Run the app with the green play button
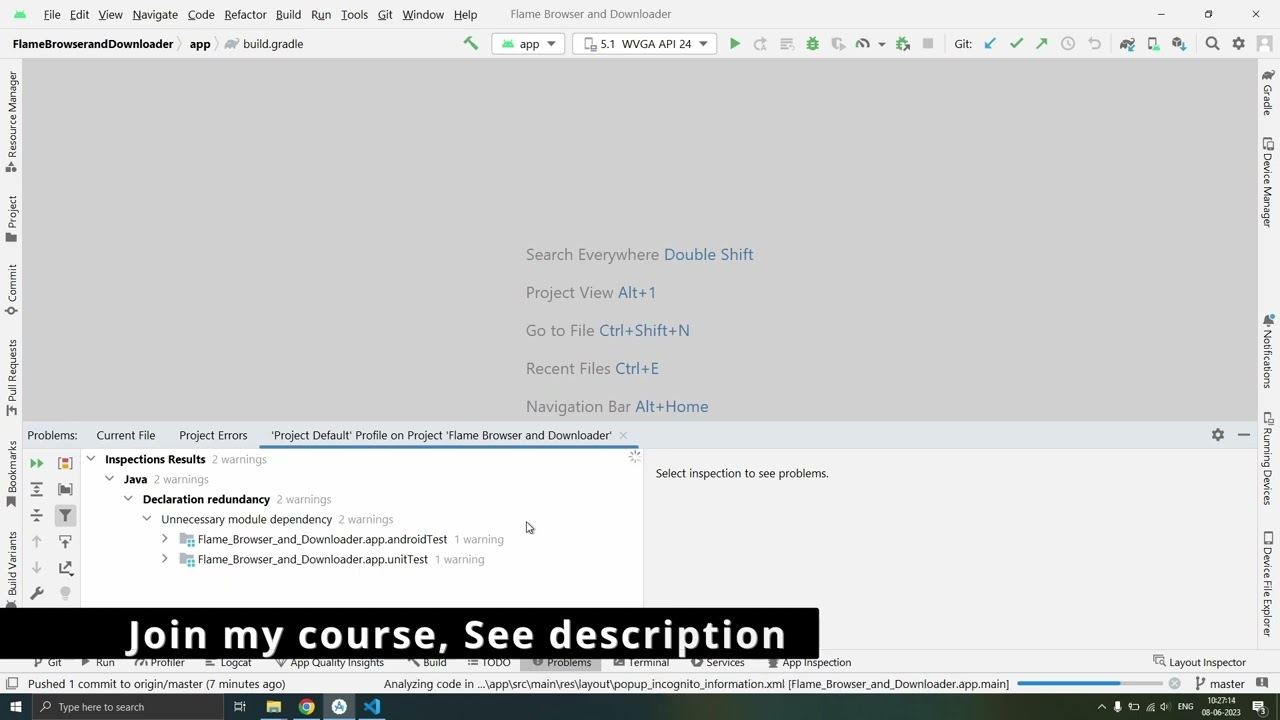 pyautogui.click(x=735, y=44)
